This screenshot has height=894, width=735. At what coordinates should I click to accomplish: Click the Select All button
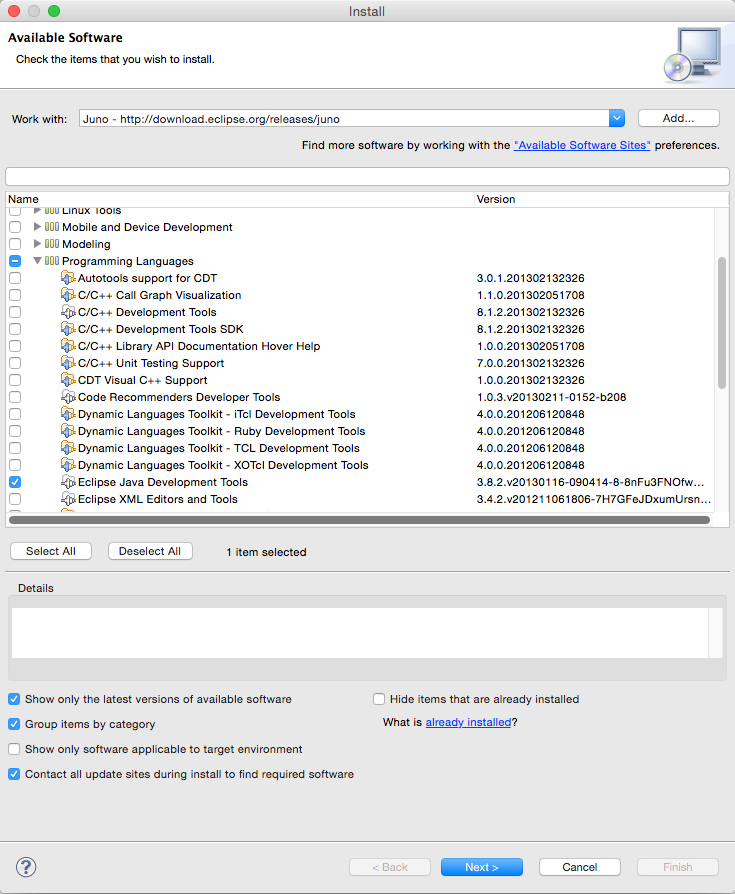(x=51, y=551)
